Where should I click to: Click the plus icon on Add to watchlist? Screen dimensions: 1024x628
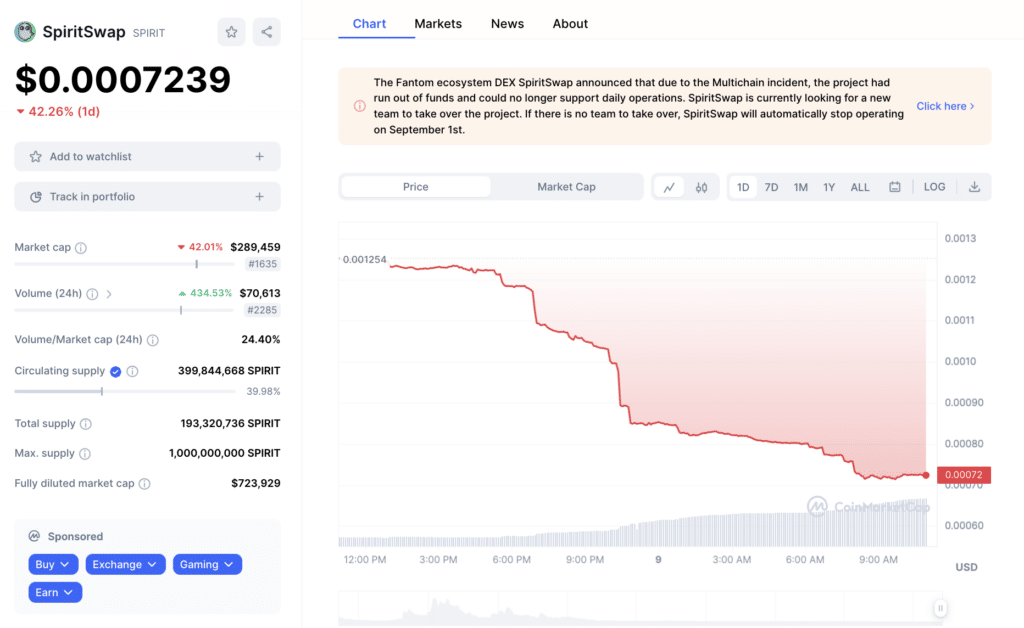pyautogui.click(x=259, y=157)
